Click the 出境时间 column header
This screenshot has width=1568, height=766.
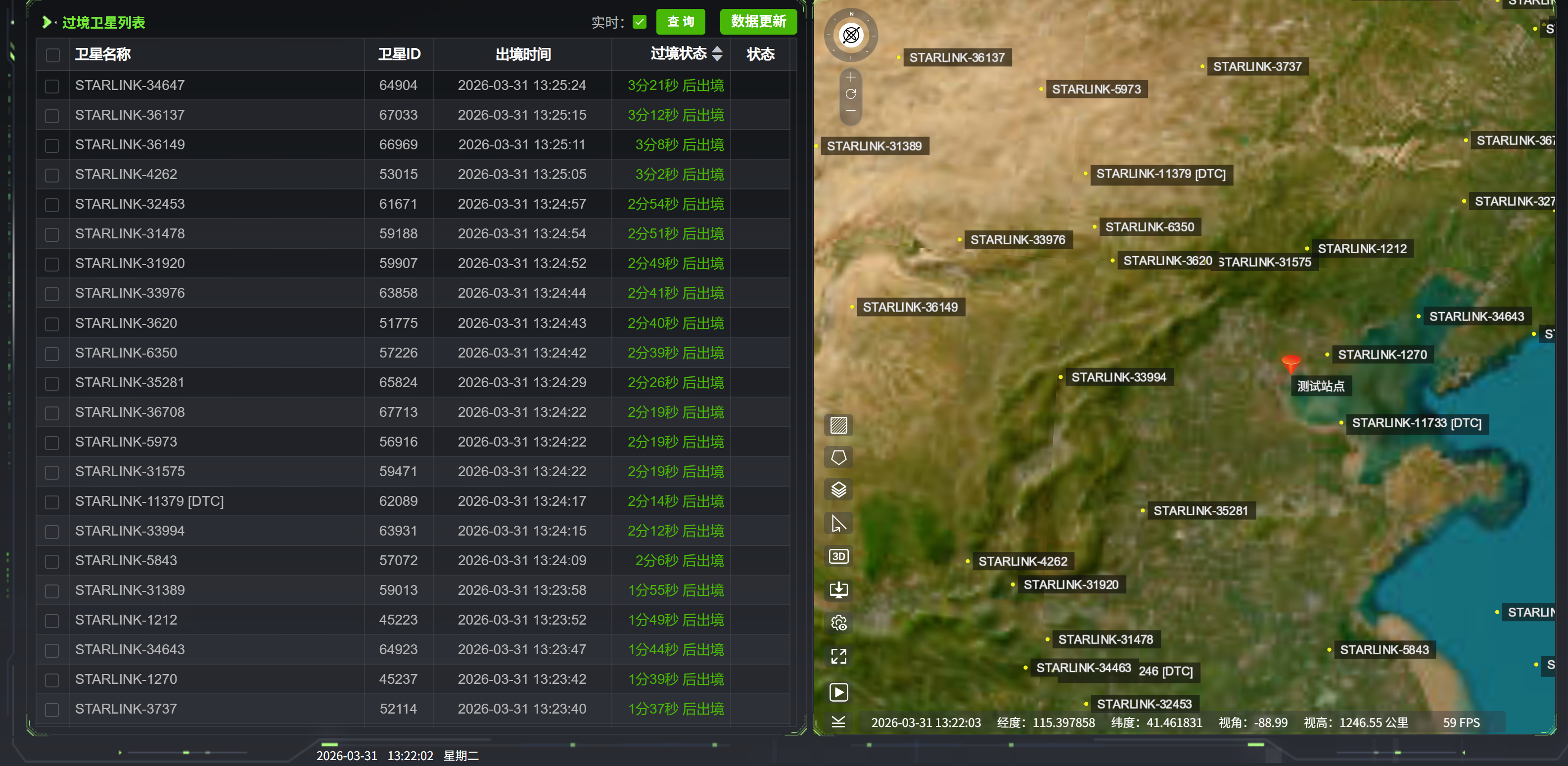tap(523, 54)
